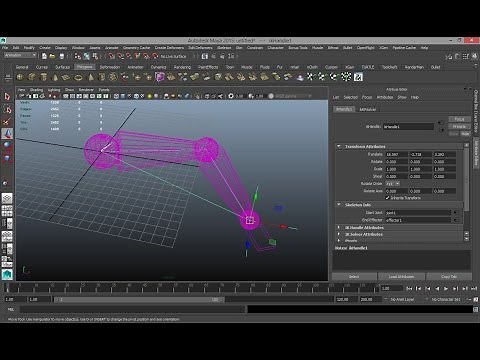Click the polygon torus shelf icon
Viewport: 480px width, 360px height.
click(78, 77)
